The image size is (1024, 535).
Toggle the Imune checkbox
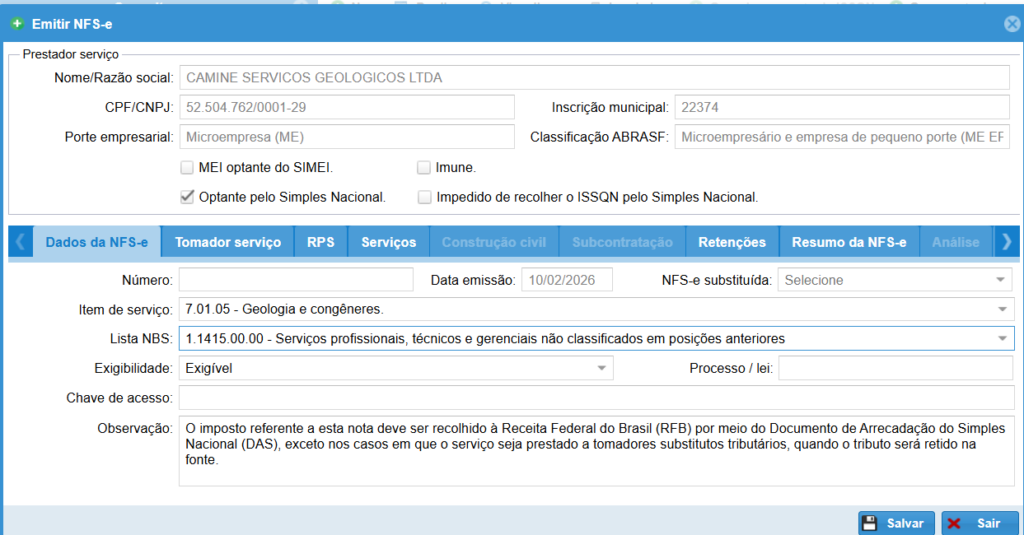tap(424, 168)
